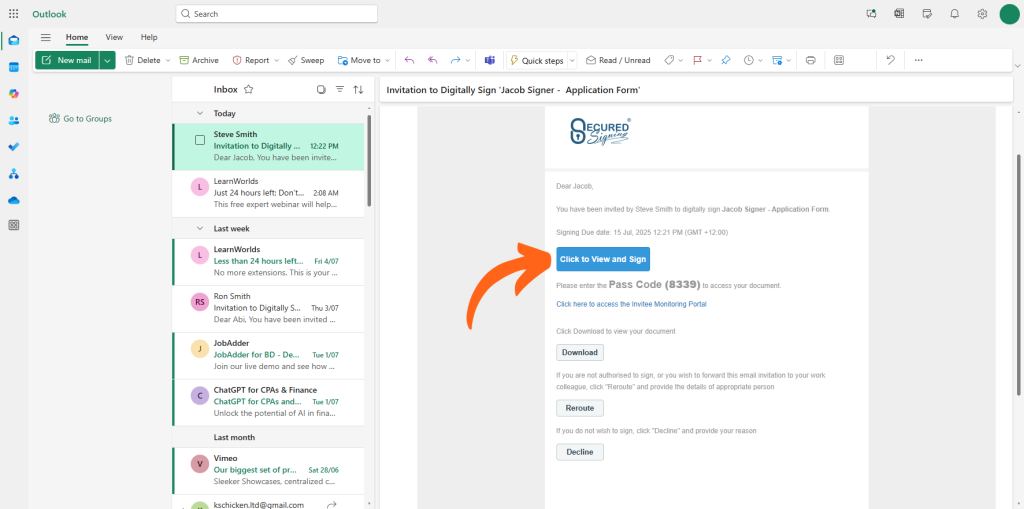The height and width of the screenshot is (509, 1024).
Task: Click the Flag icon in toolbar
Action: (697, 60)
